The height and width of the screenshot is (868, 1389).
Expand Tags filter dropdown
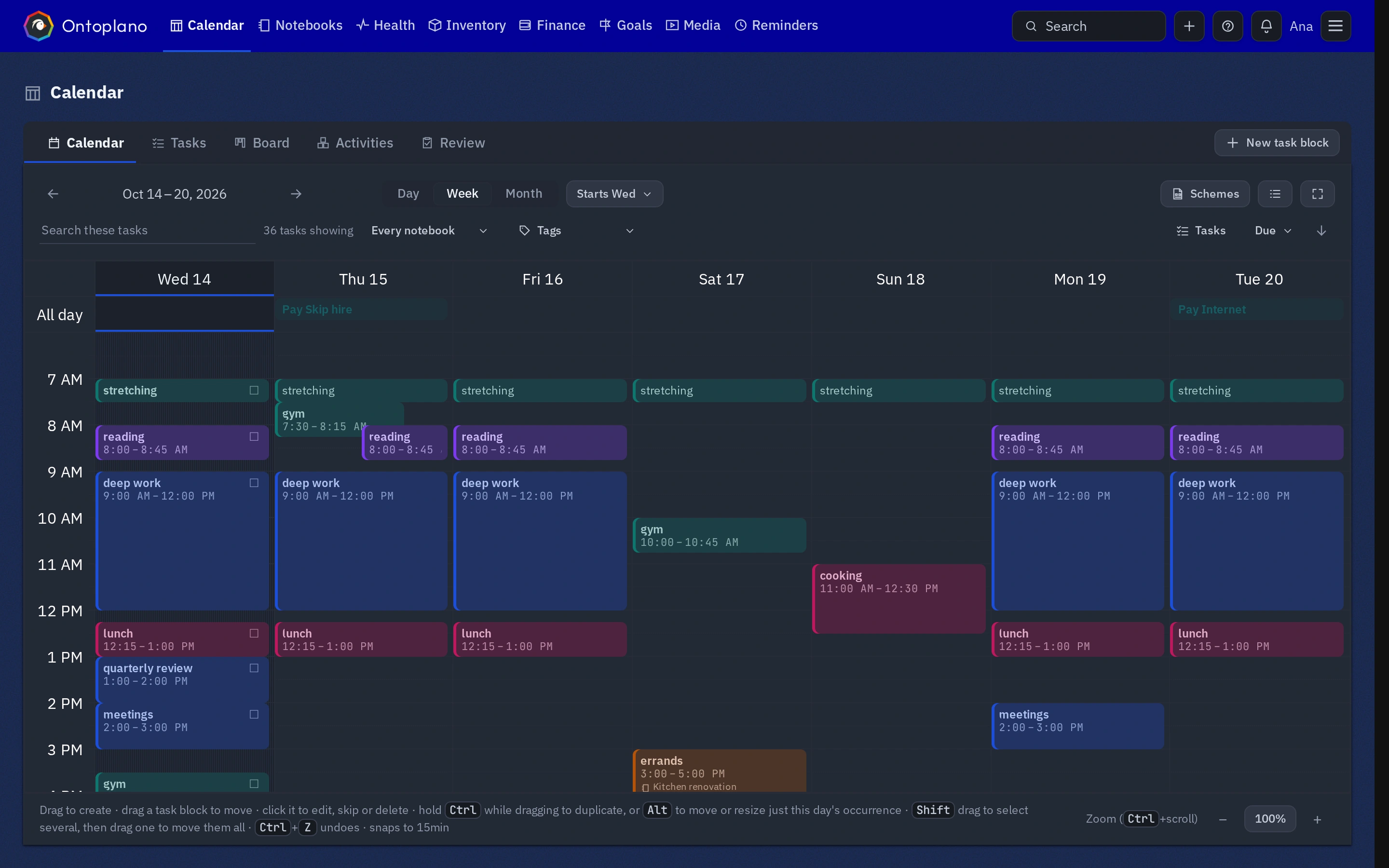(576, 231)
